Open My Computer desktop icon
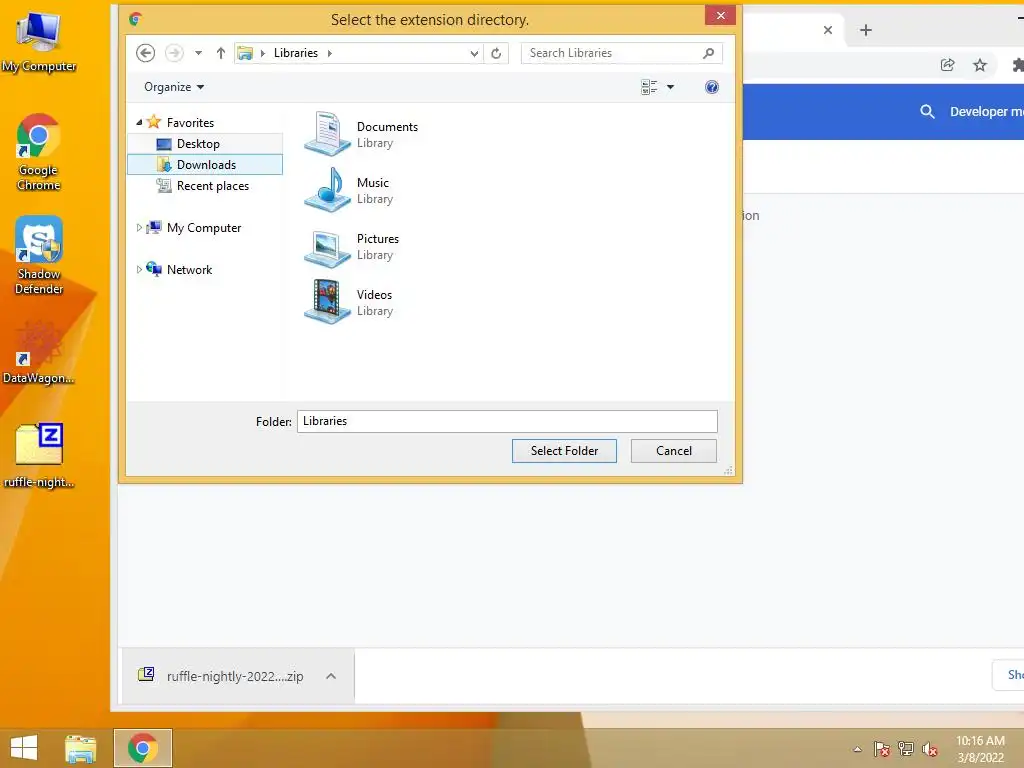Screen dimensions: 1024x768 pyautogui.click(x=39, y=40)
